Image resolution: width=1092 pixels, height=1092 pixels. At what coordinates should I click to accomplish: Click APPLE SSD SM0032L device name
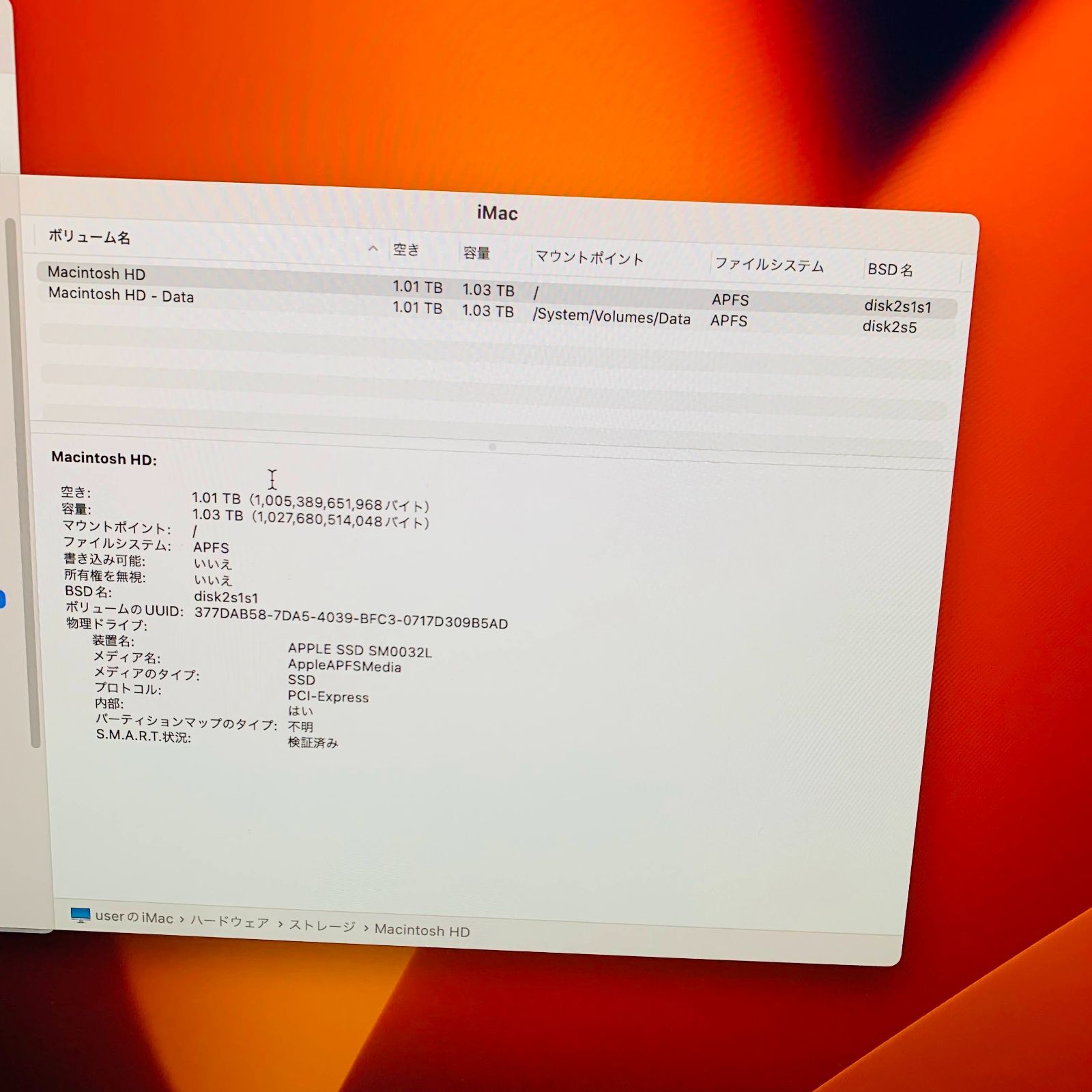point(360,650)
